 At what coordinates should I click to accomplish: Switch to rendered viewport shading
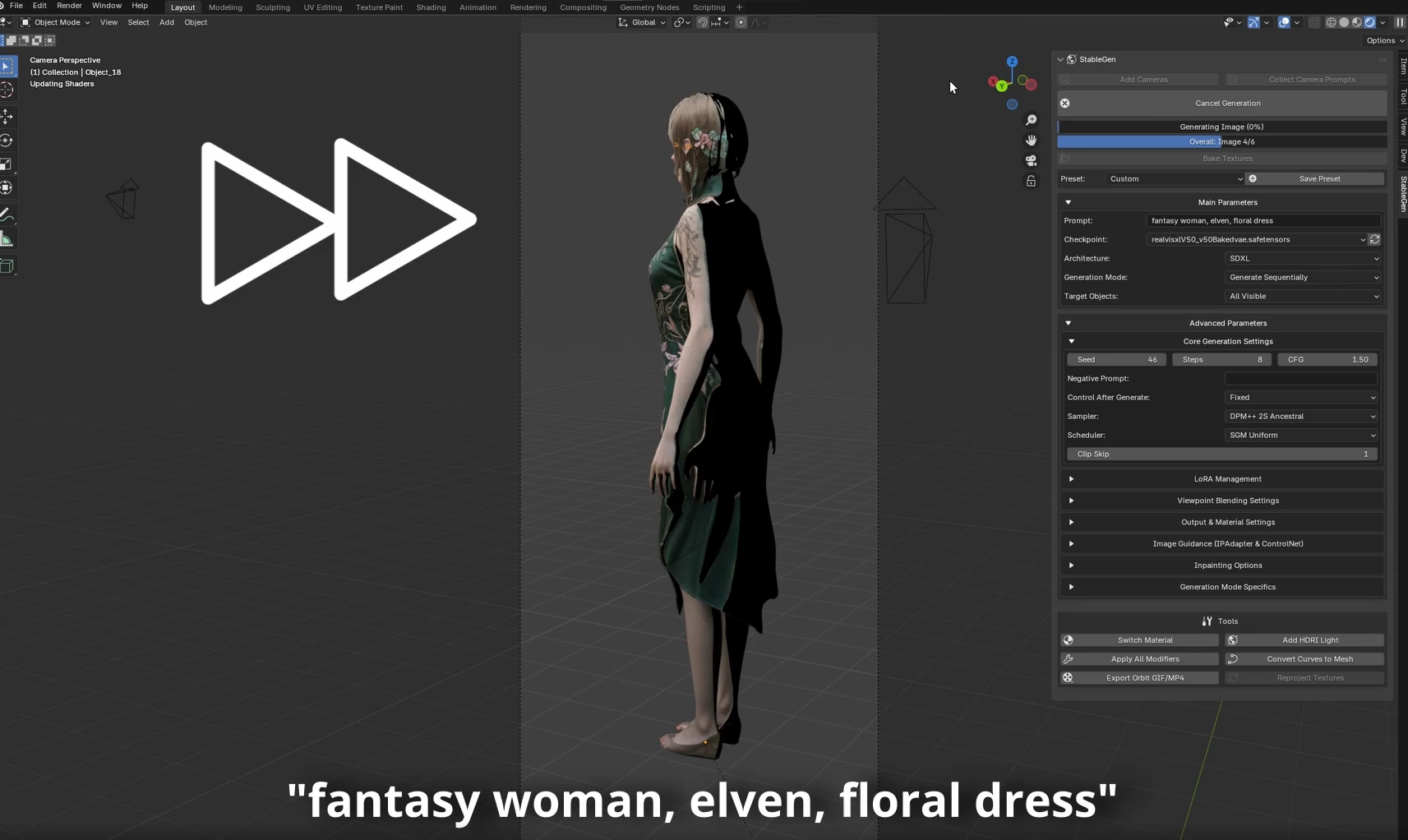(1369, 22)
